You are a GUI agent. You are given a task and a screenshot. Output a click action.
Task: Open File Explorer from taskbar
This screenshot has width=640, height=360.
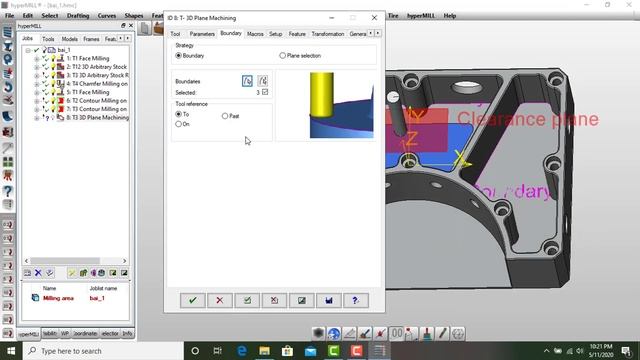tap(264, 351)
